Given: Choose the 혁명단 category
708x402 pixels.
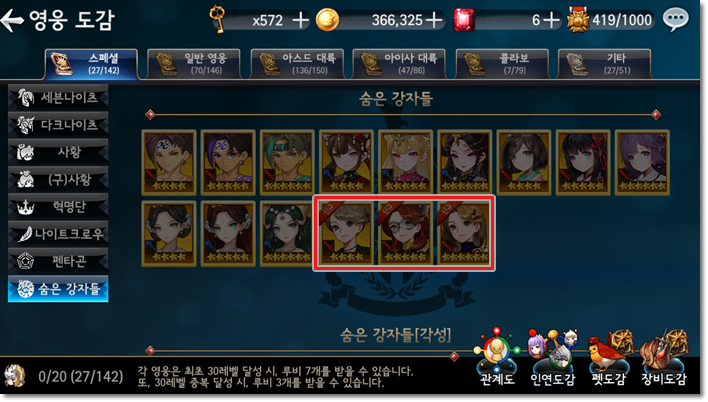Looking at the screenshot, I should point(58,207).
